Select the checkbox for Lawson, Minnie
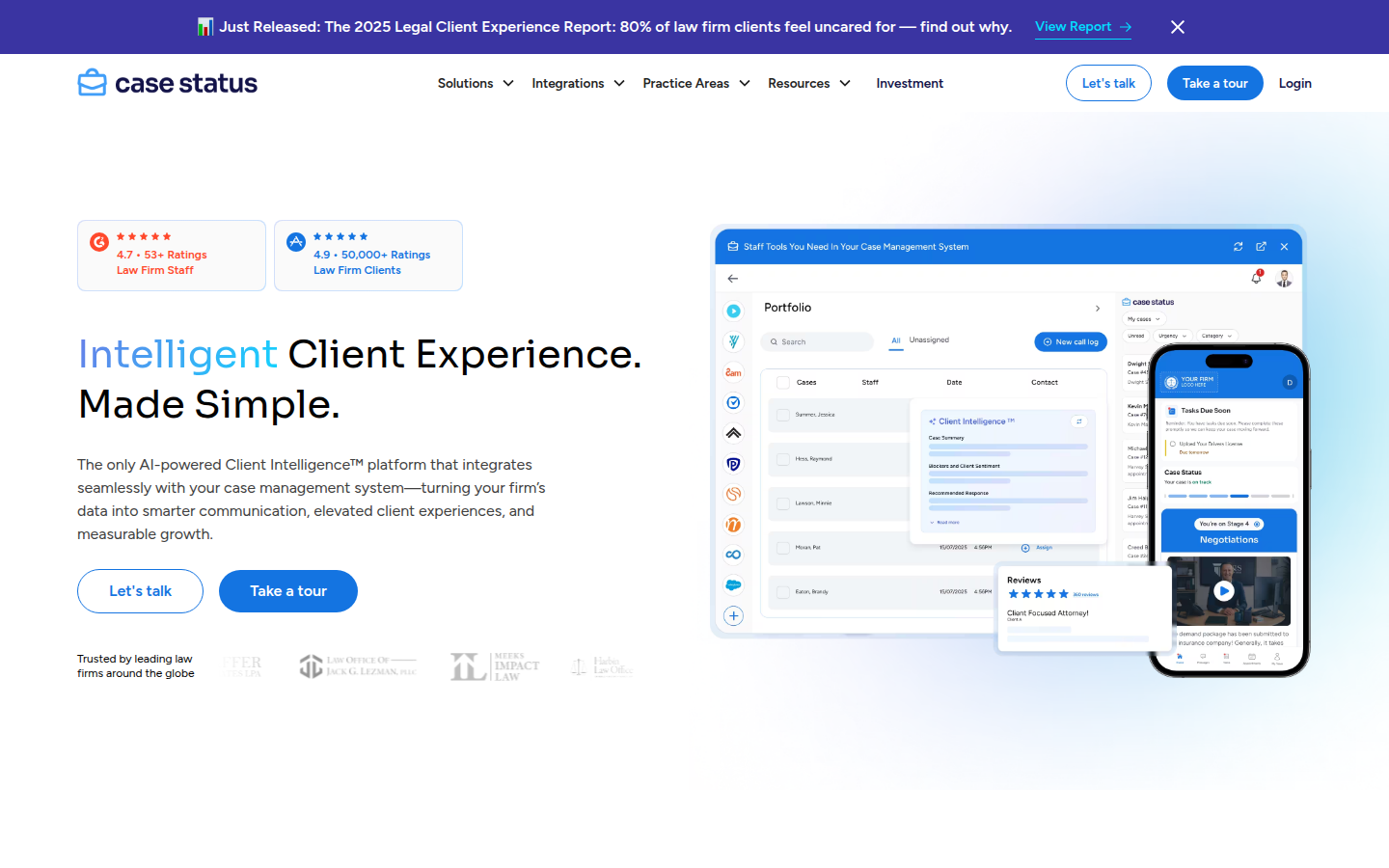Screen dimensions: 1389x868 783,503
